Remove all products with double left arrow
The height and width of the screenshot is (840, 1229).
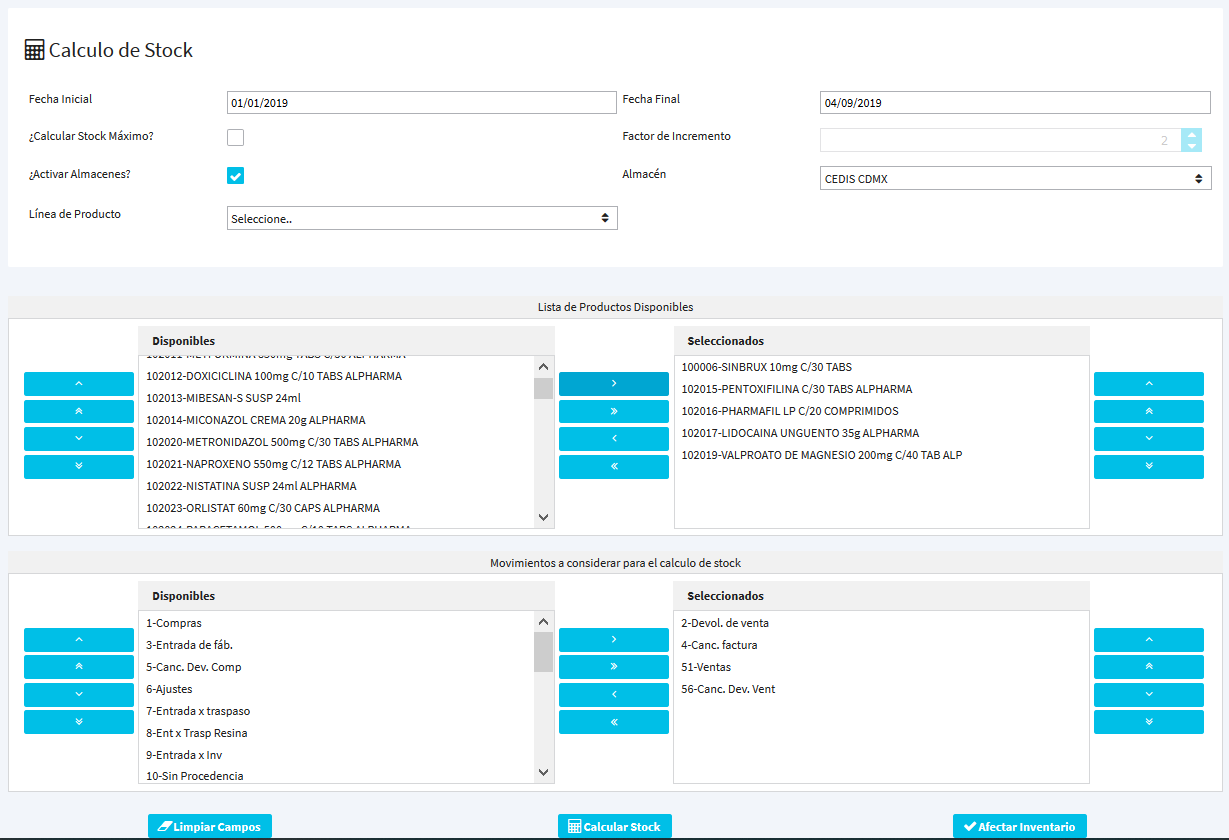(x=613, y=467)
